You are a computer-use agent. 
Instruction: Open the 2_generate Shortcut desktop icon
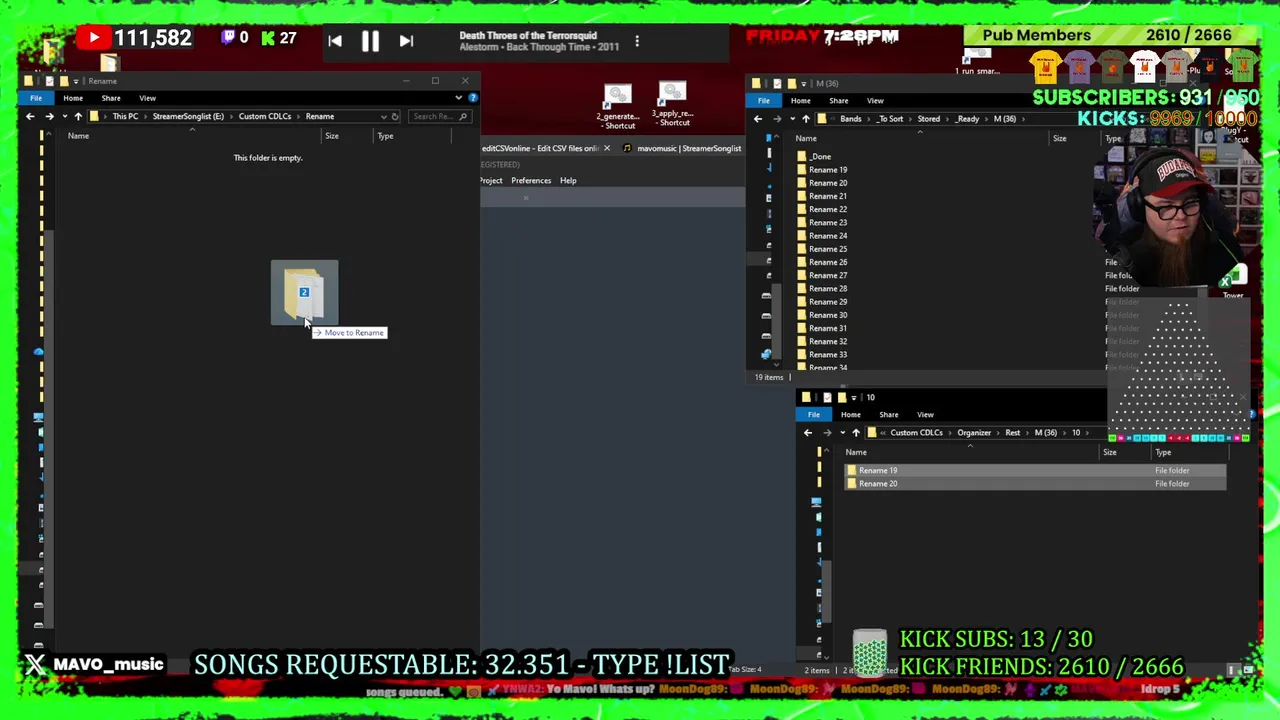pyautogui.click(x=618, y=107)
